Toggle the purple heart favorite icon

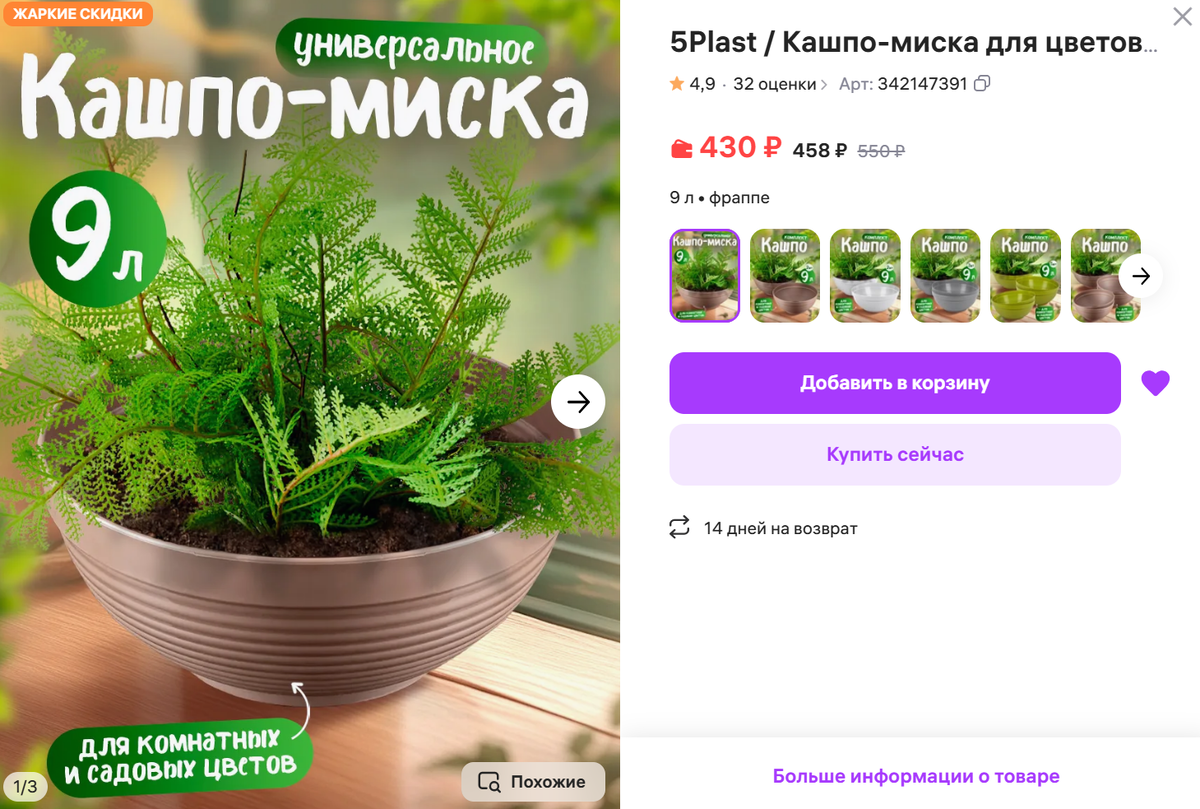click(1155, 383)
